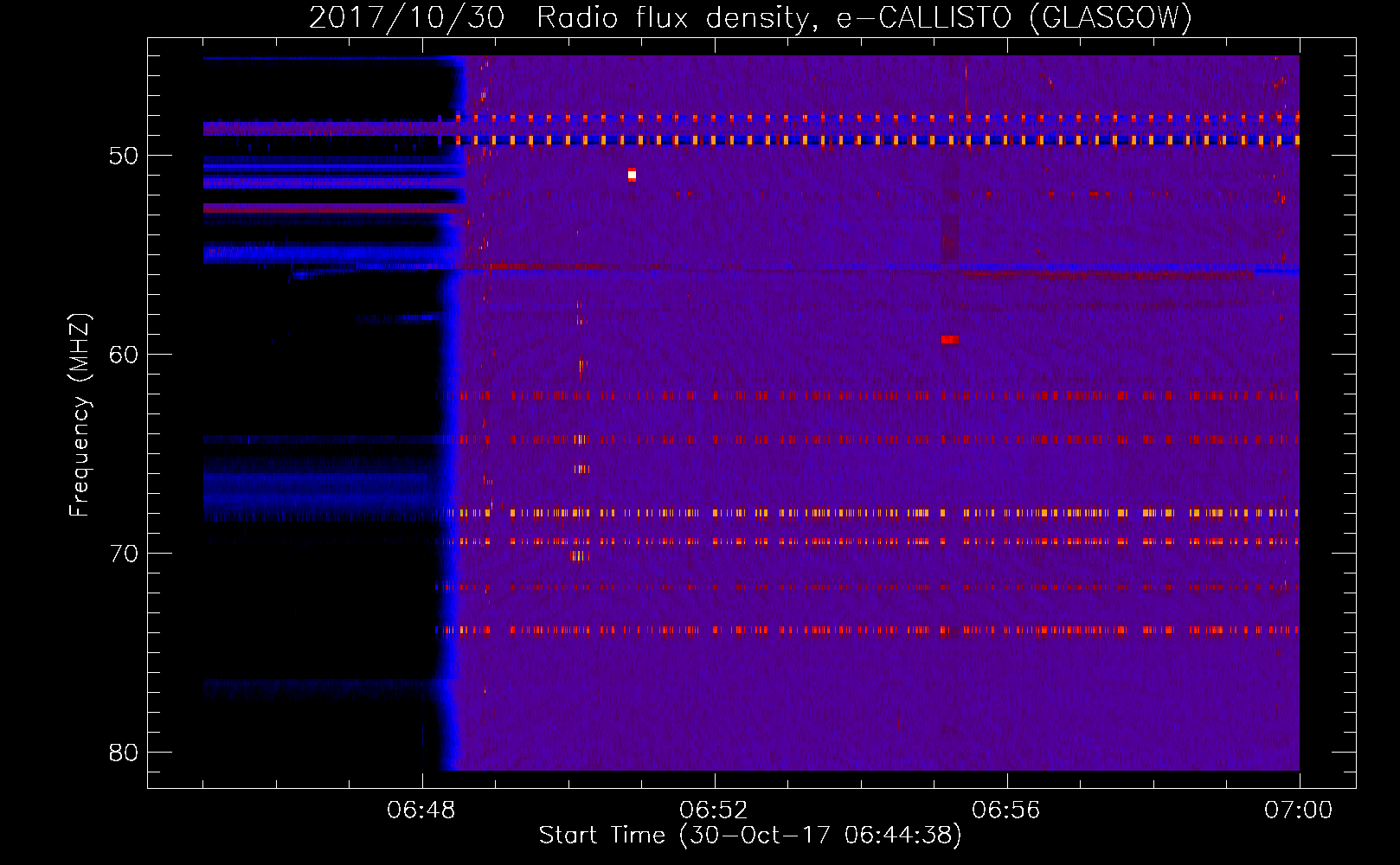The width and height of the screenshot is (1400, 865).
Task: Click the white burst spot near 51 MHz
Action: click(x=632, y=175)
